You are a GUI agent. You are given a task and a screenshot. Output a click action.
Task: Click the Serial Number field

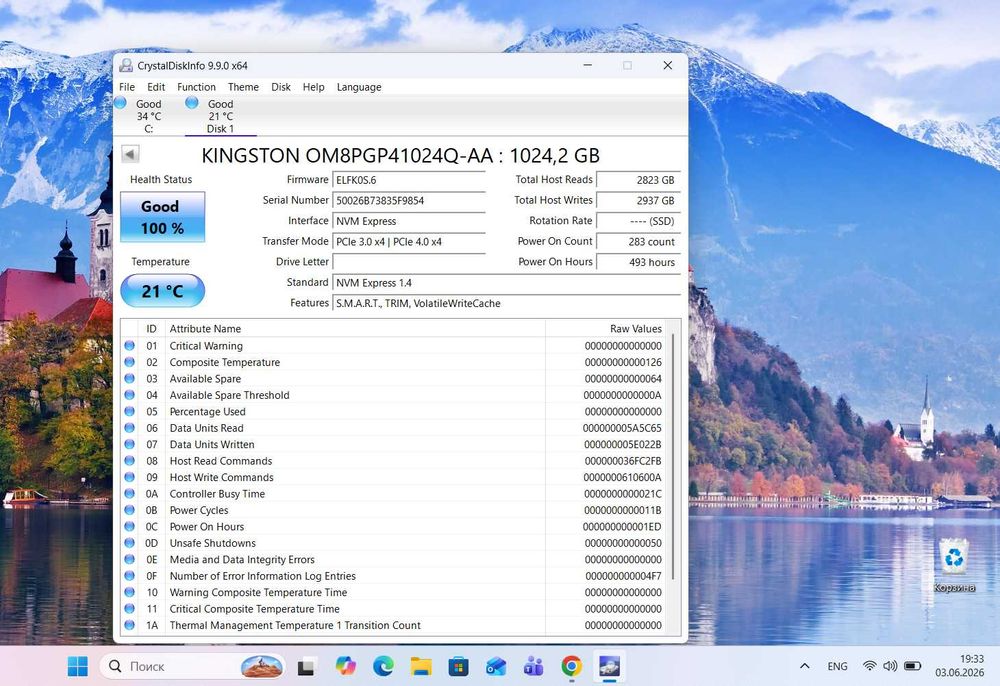point(409,201)
